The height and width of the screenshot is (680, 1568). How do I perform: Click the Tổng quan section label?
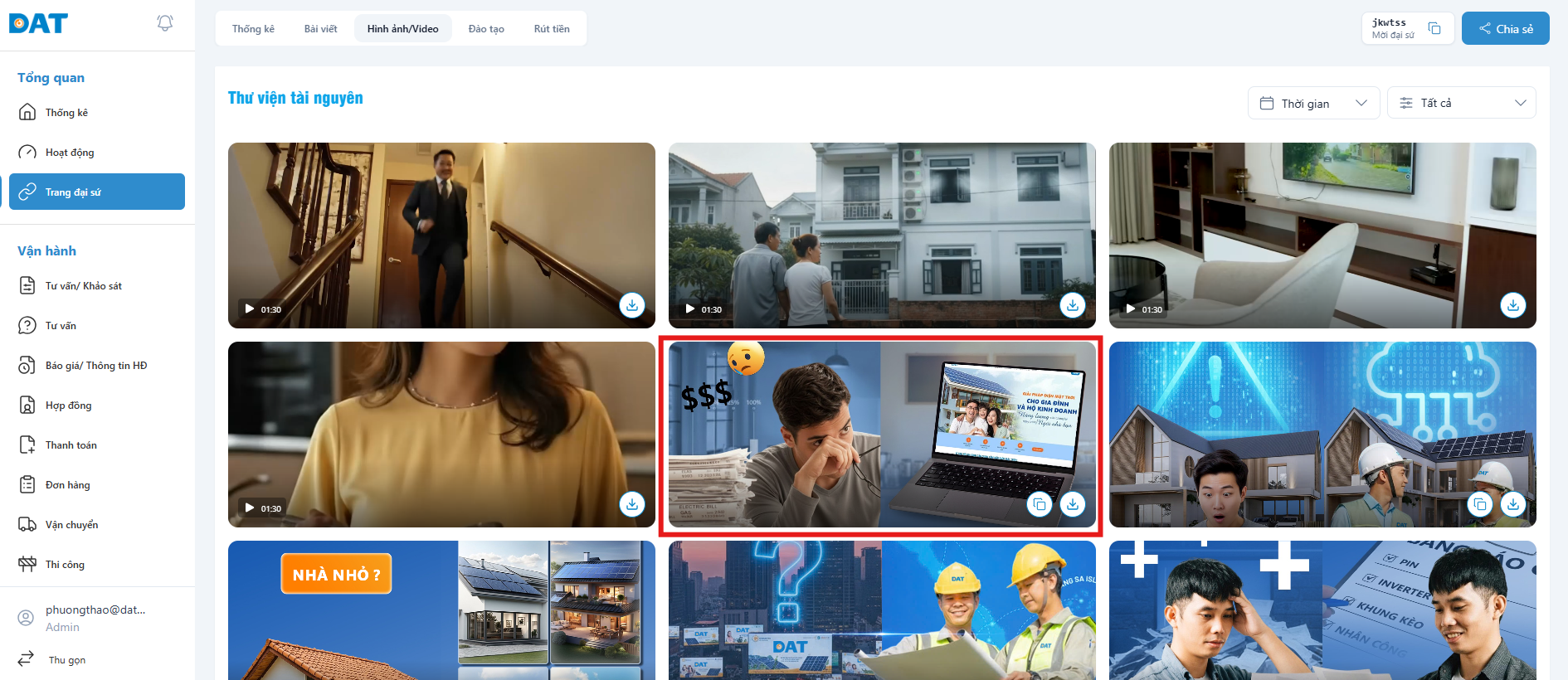(51, 77)
